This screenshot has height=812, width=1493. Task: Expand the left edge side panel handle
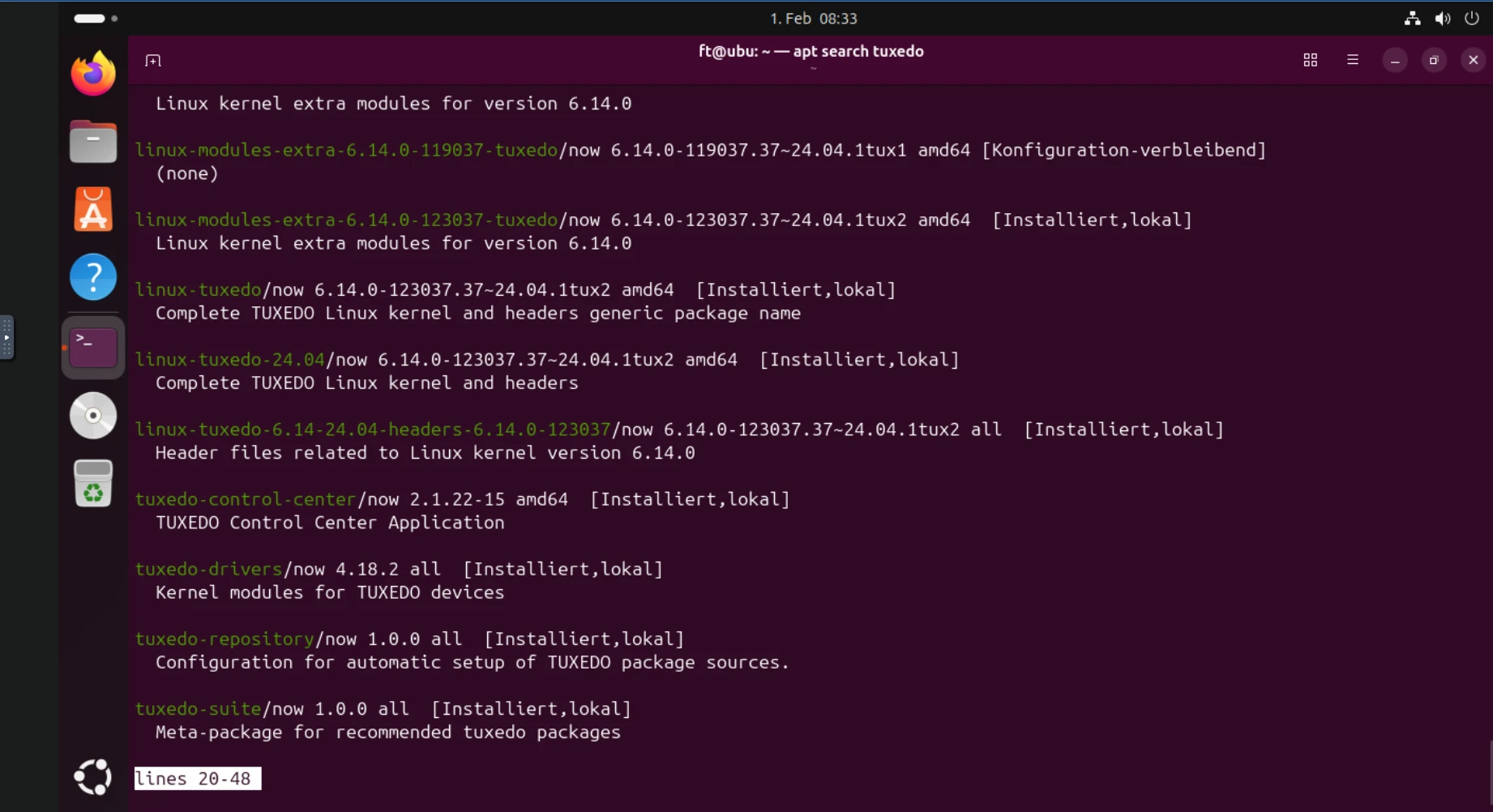[x=6, y=337]
